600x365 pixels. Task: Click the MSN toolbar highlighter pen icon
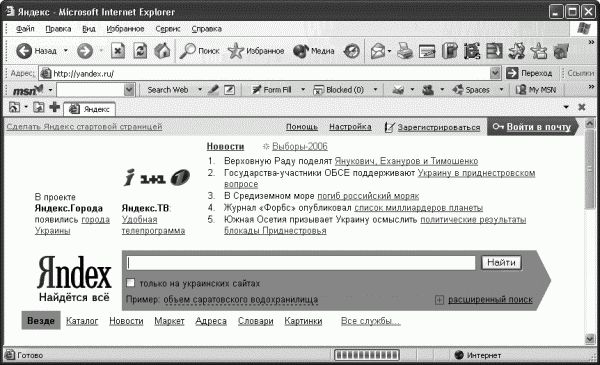pos(213,90)
